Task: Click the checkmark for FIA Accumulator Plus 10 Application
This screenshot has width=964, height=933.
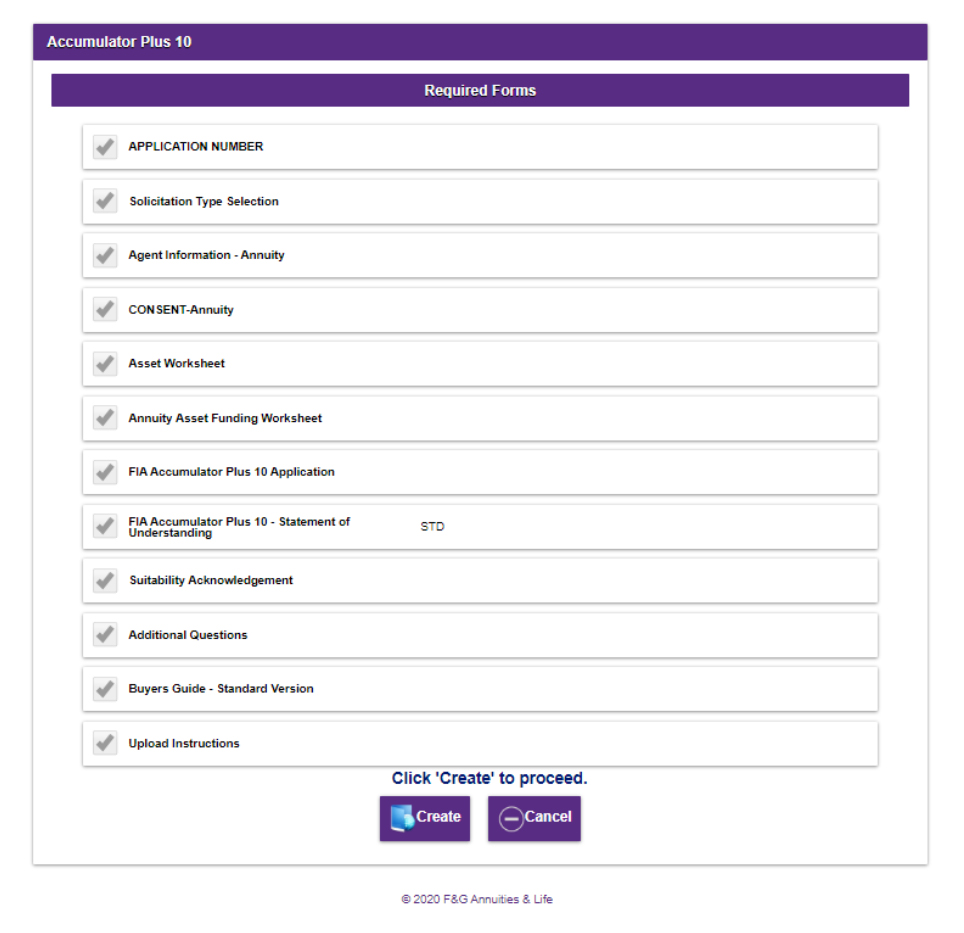Action: click(105, 471)
